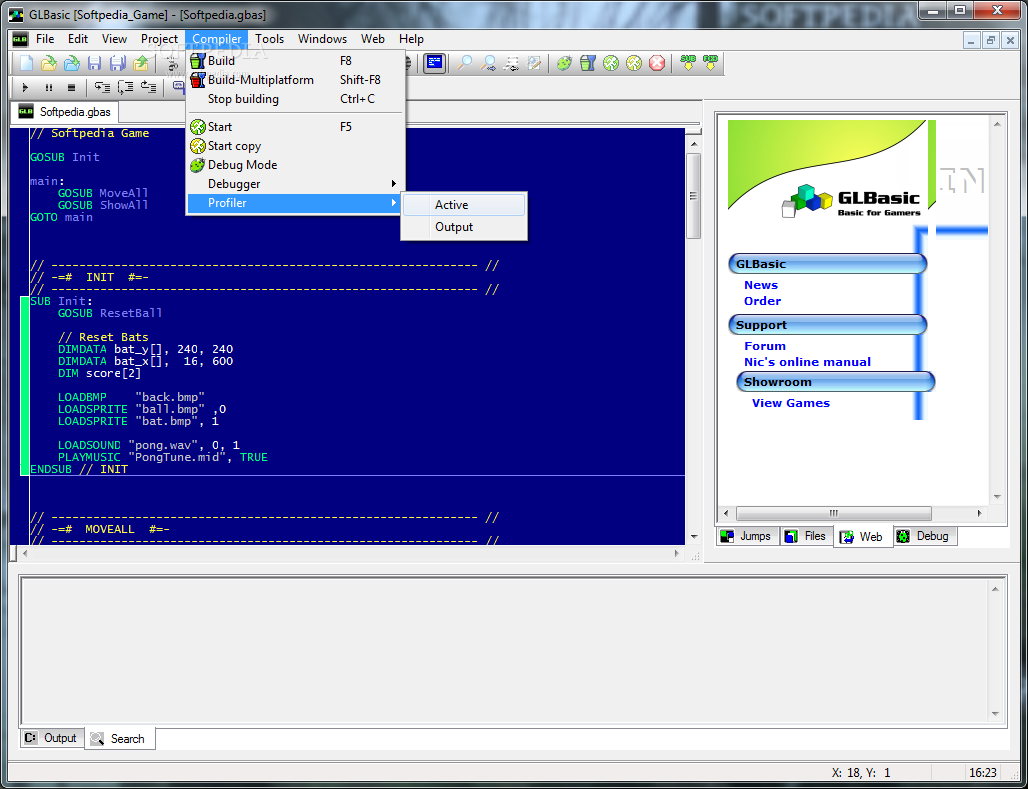Select Stop building in Compiler menu

[x=295, y=99]
